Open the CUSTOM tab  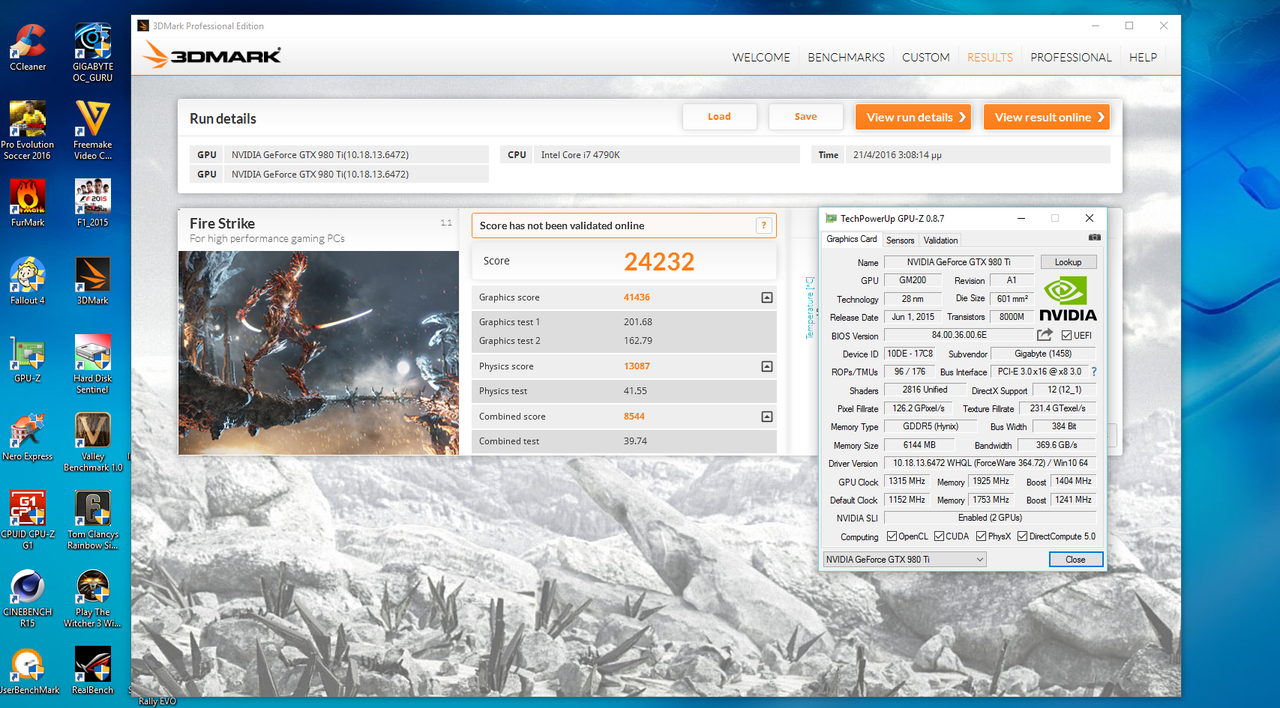[926, 57]
